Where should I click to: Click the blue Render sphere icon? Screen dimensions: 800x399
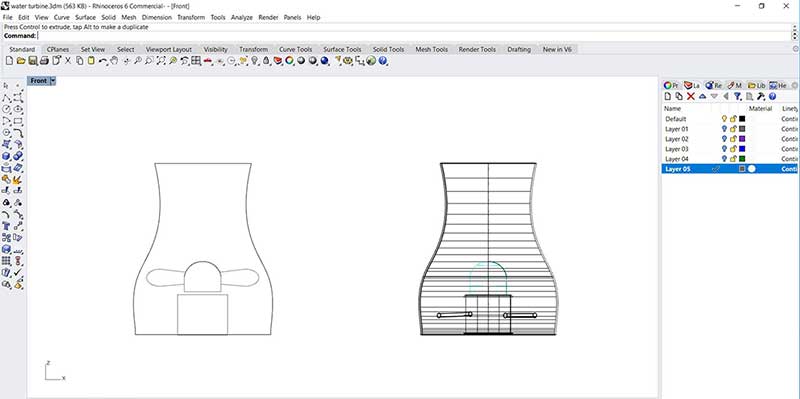tap(324, 61)
